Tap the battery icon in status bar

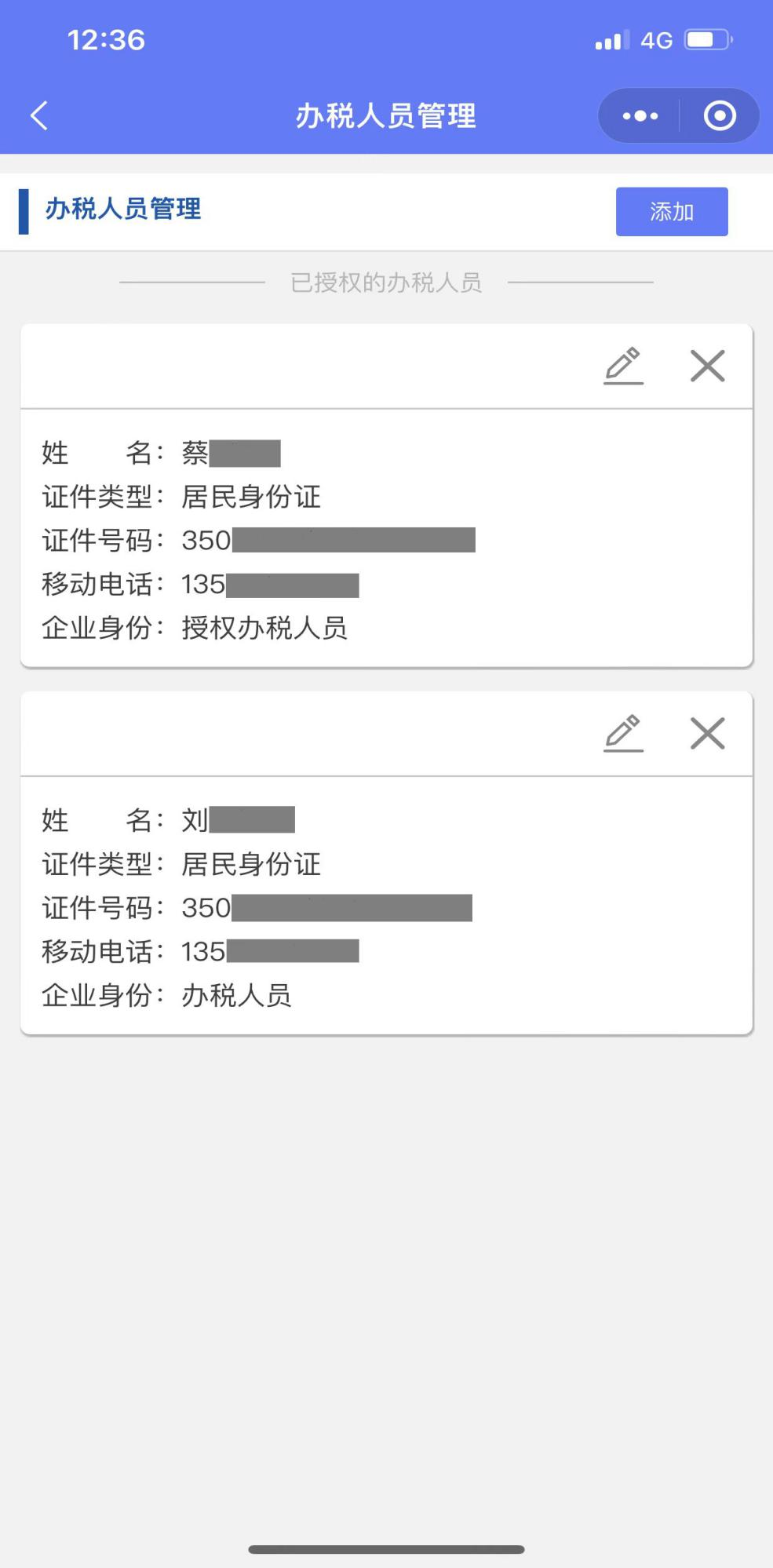[x=709, y=39]
